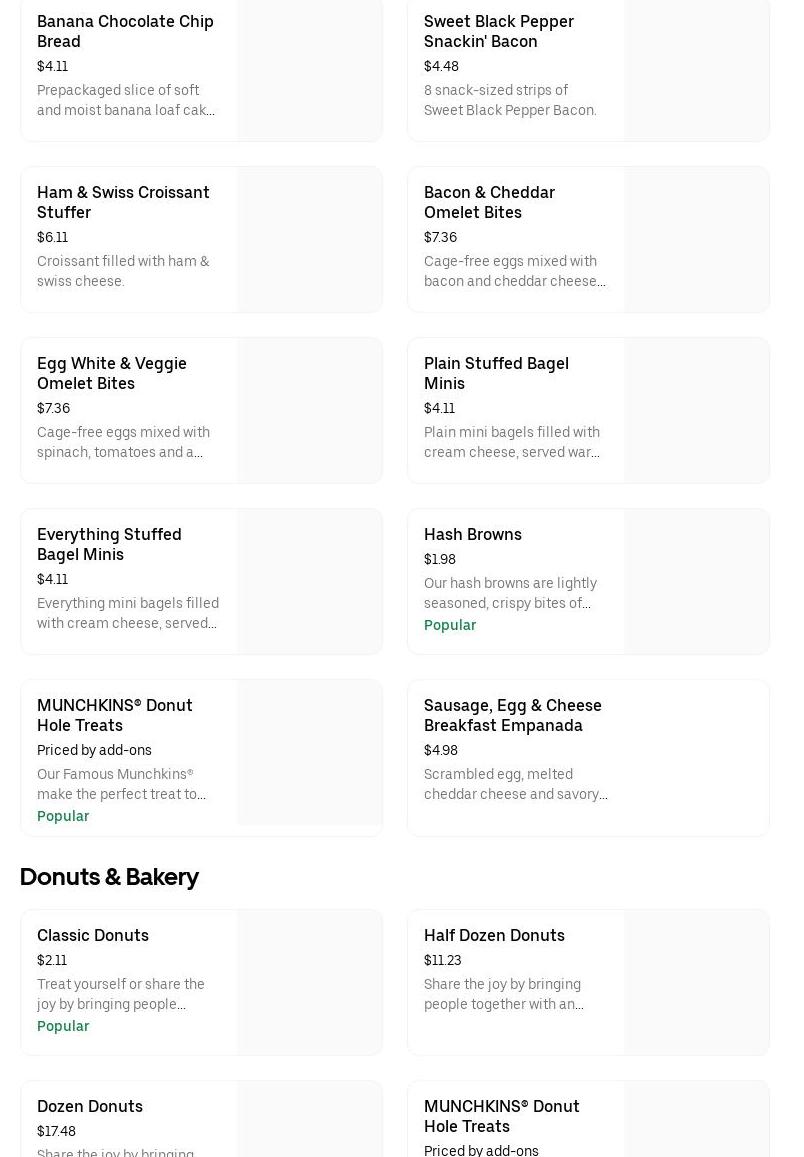Open the Half Dozen Donuts item

point(494,935)
